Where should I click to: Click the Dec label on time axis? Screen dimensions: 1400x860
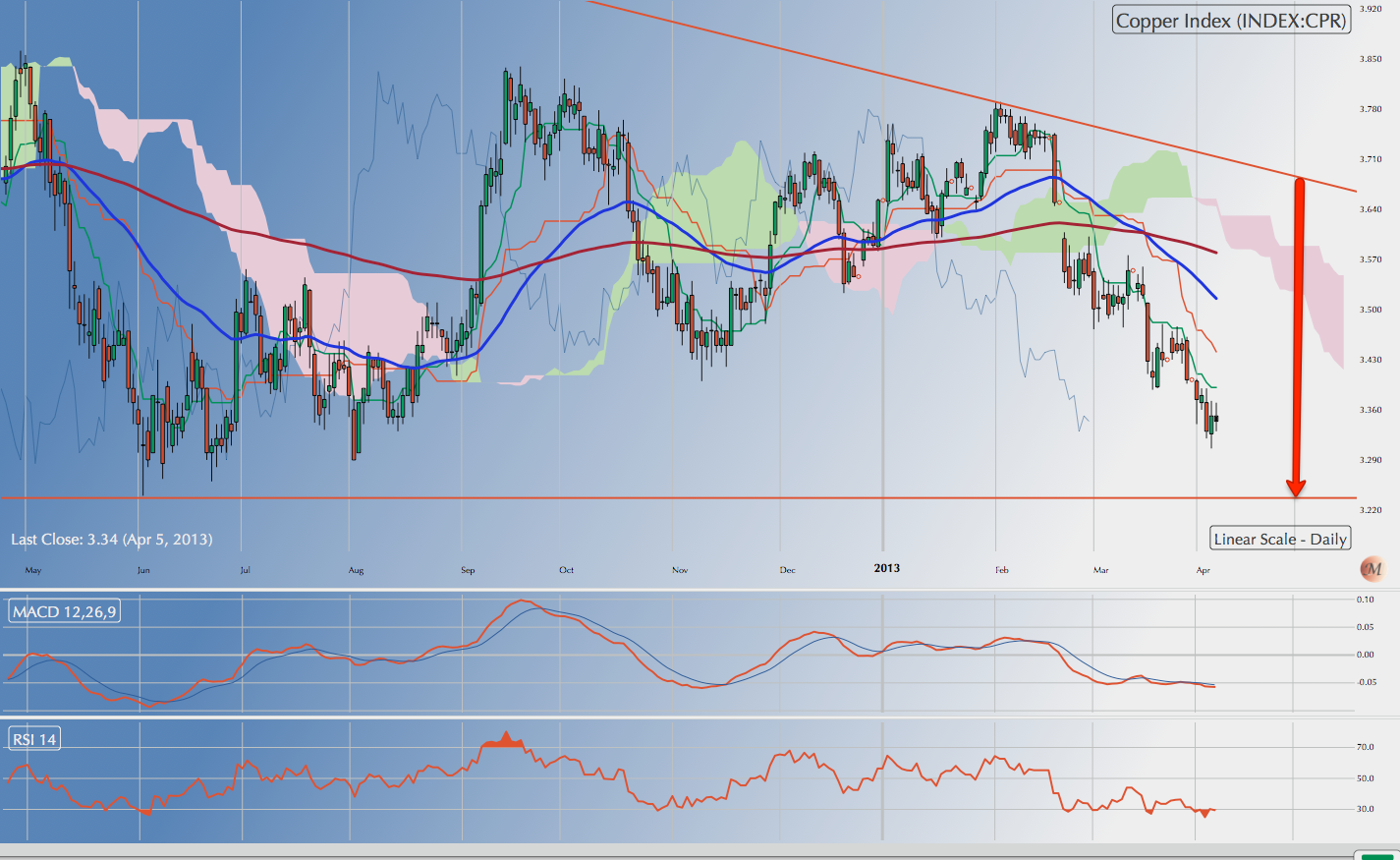pyautogui.click(x=787, y=570)
